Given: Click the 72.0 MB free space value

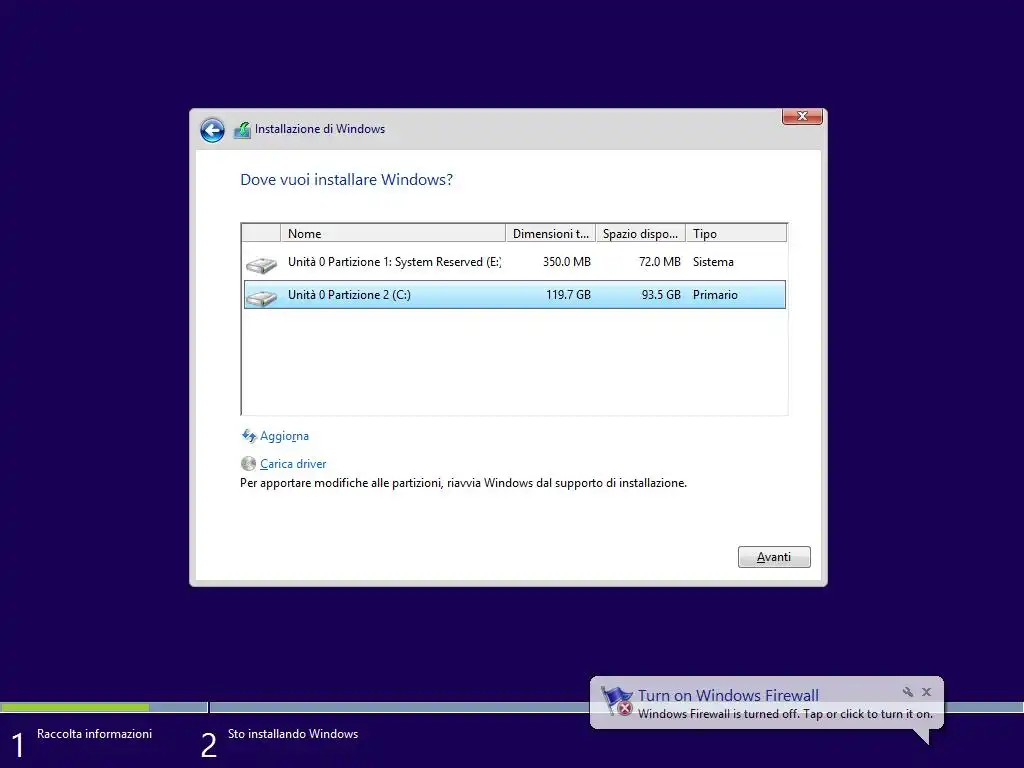Looking at the screenshot, I should (x=660, y=262).
